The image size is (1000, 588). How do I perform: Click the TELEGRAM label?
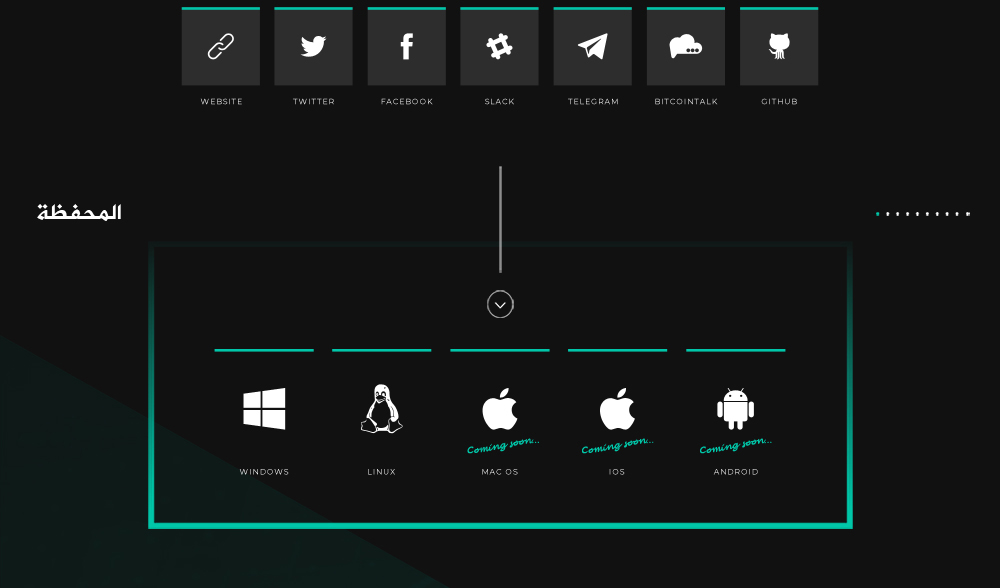pos(593,101)
